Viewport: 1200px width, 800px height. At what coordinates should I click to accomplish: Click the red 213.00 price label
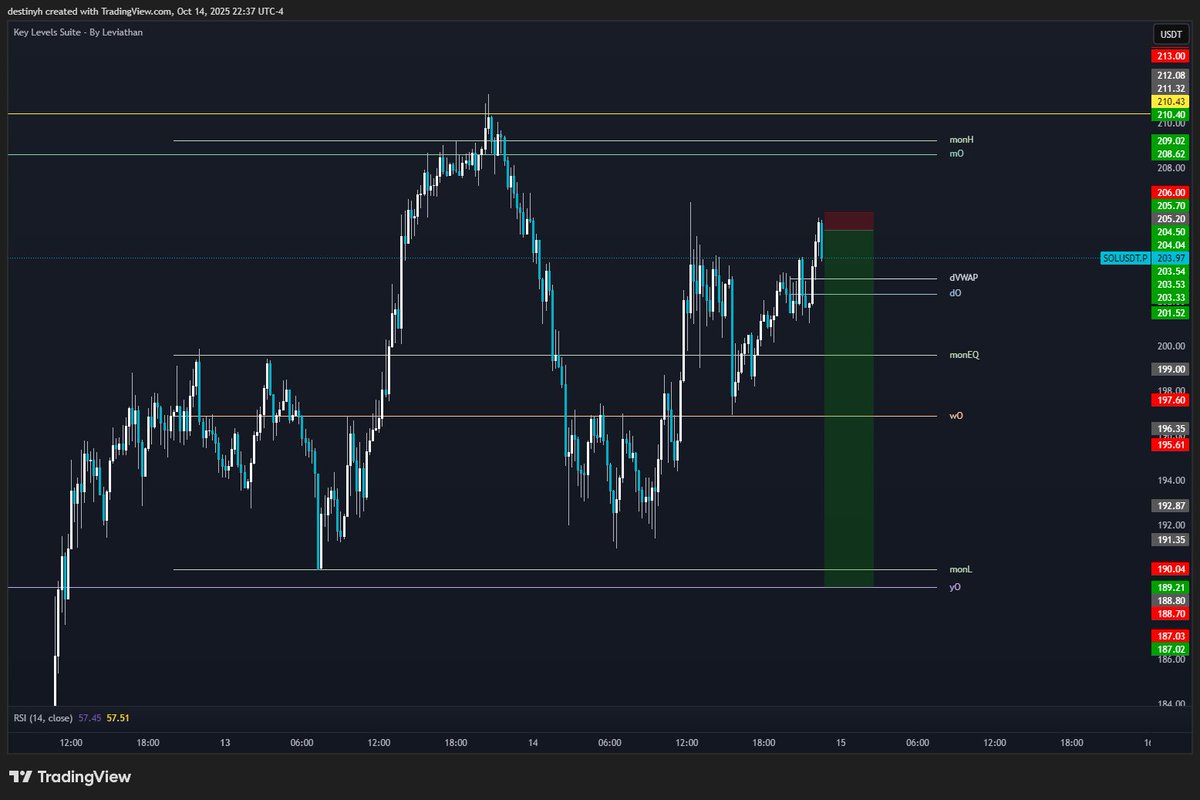tap(1169, 57)
